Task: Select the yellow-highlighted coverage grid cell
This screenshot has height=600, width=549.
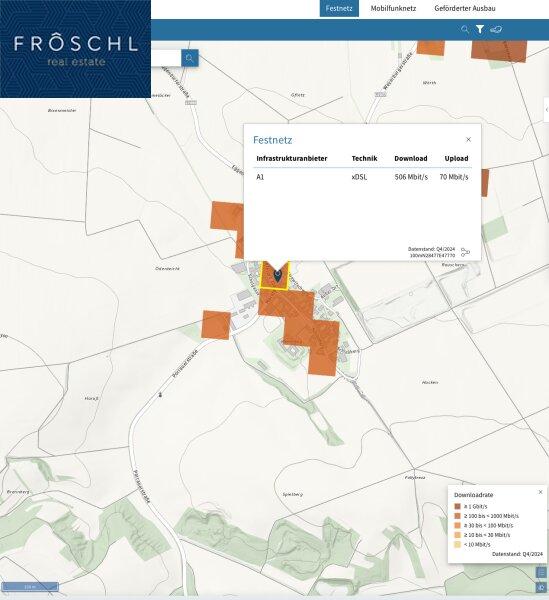Action: (274, 275)
